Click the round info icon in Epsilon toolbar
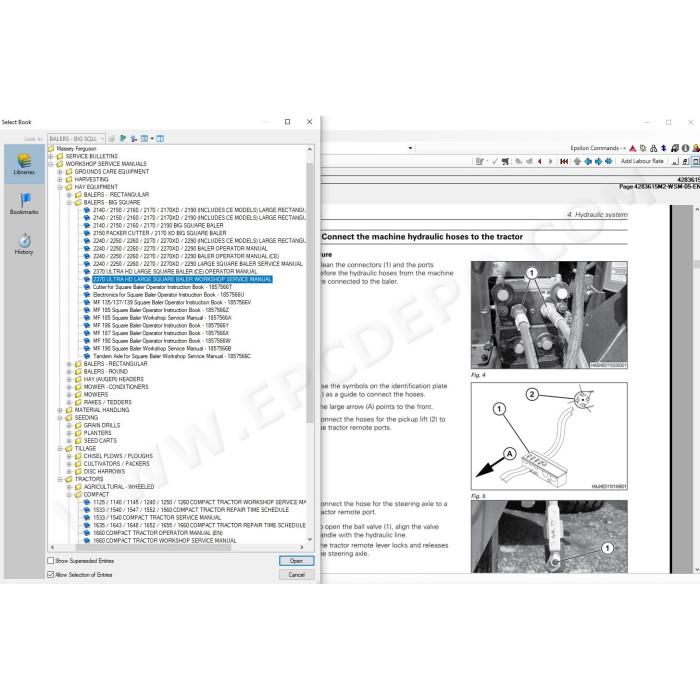This screenshot has width=700, height=700. tap(685, 148)
